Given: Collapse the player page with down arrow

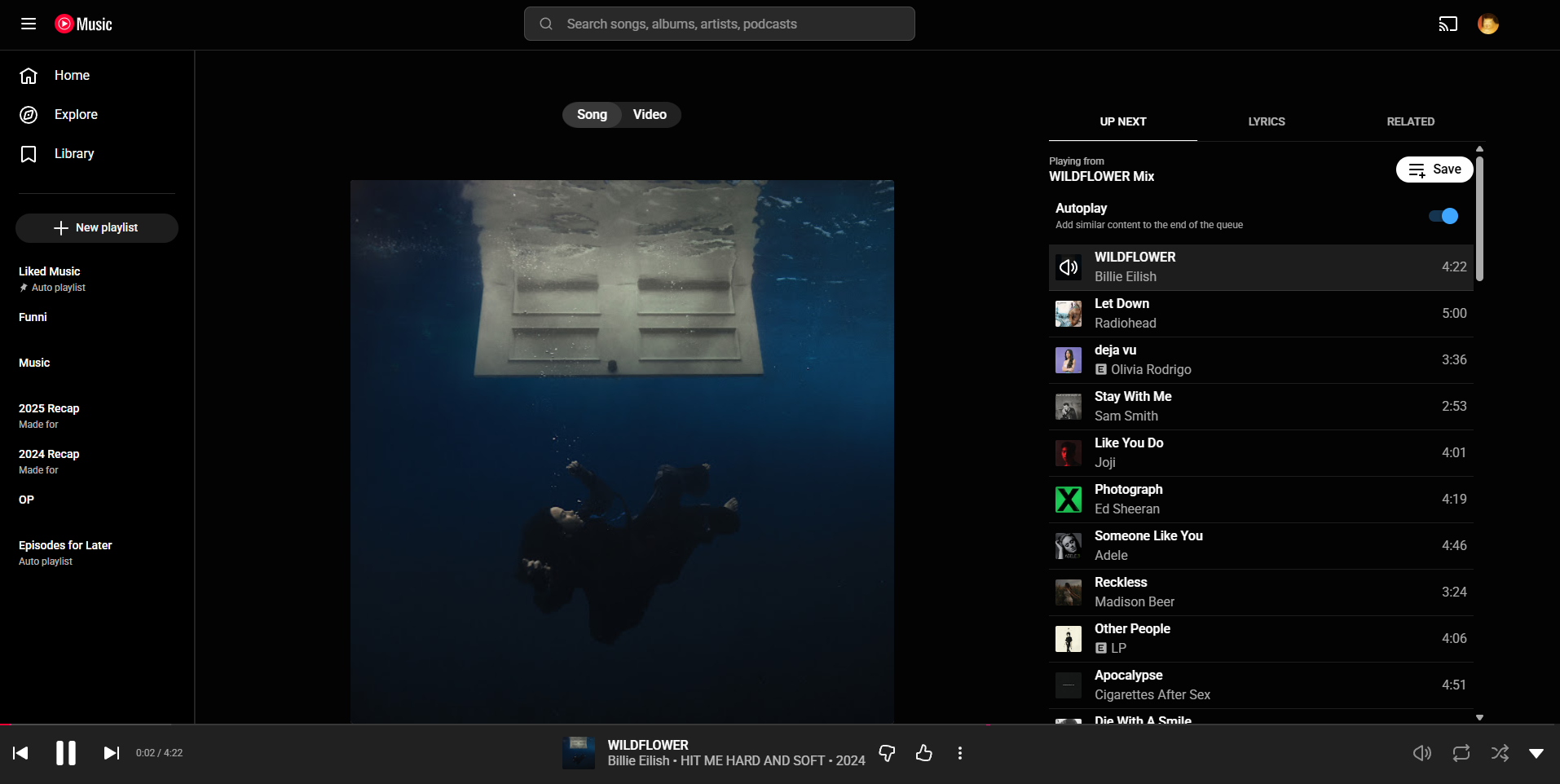Looking at the screenshot, I should pos(1536,754).
